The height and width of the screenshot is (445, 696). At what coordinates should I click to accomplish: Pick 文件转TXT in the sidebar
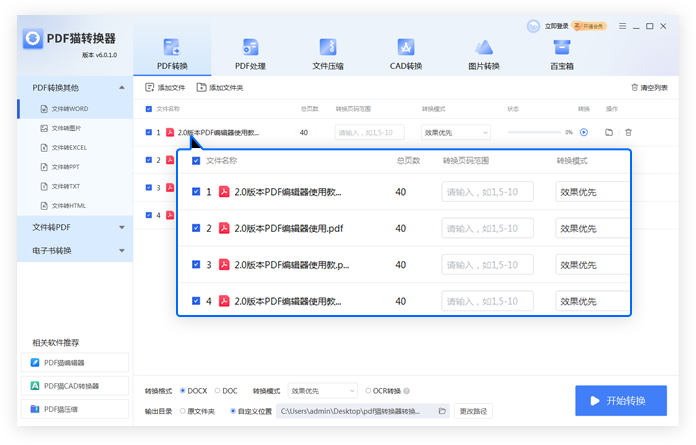coord(75,186)
